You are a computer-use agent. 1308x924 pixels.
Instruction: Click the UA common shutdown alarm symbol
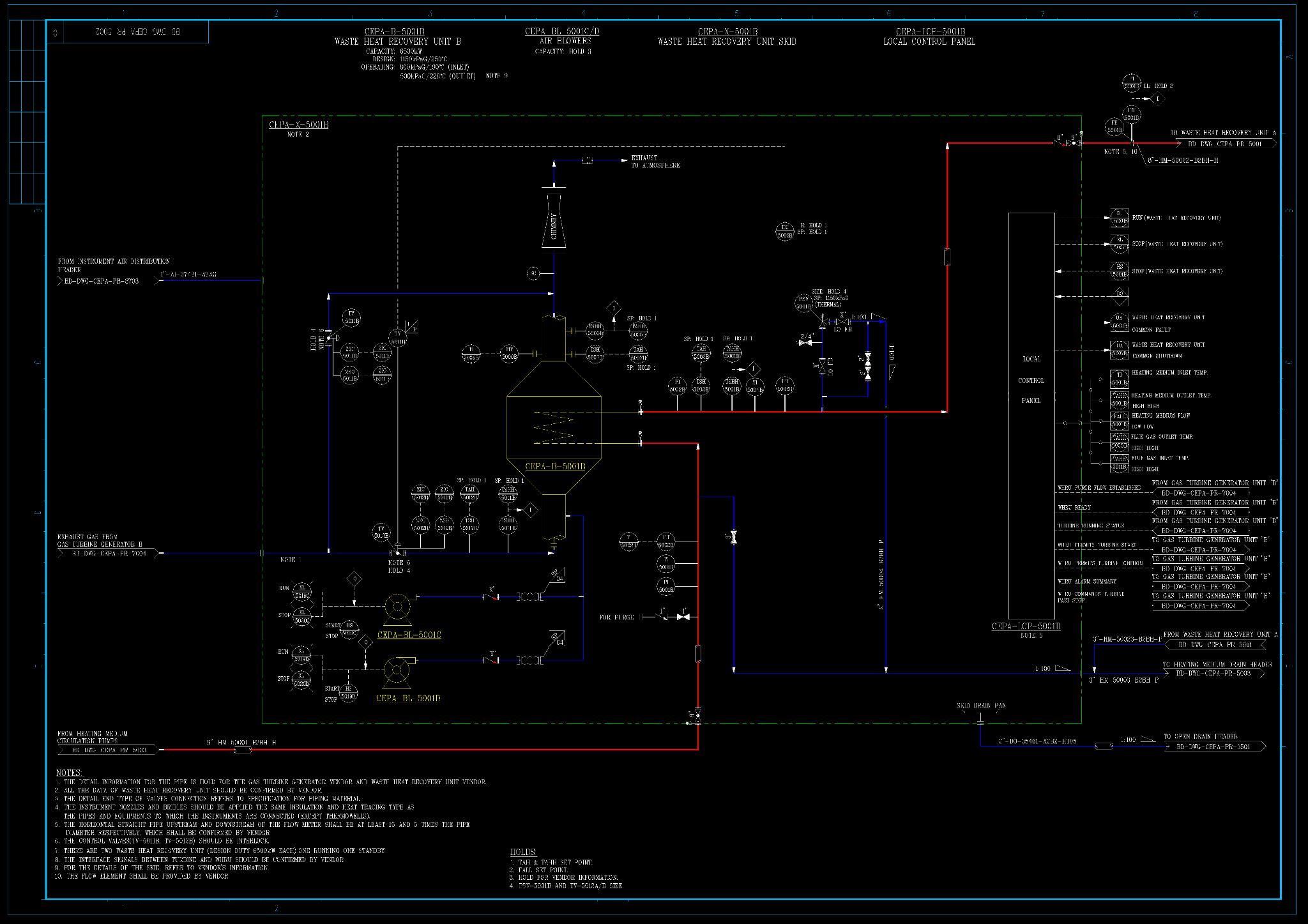click(1120, 349)
